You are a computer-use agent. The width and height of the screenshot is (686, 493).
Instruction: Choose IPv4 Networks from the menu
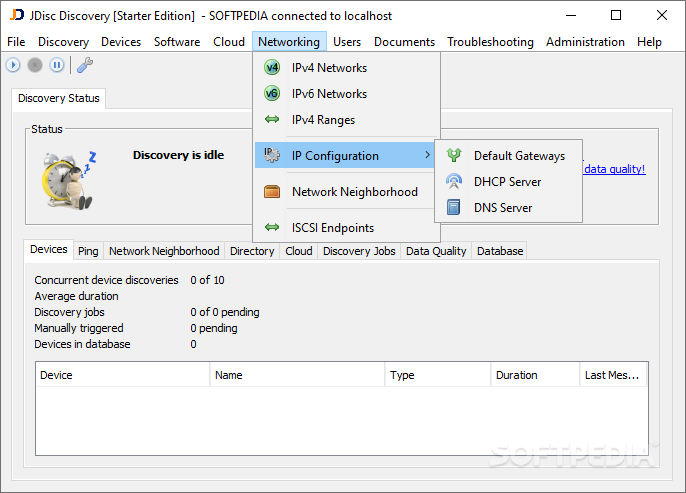[347, 68]
